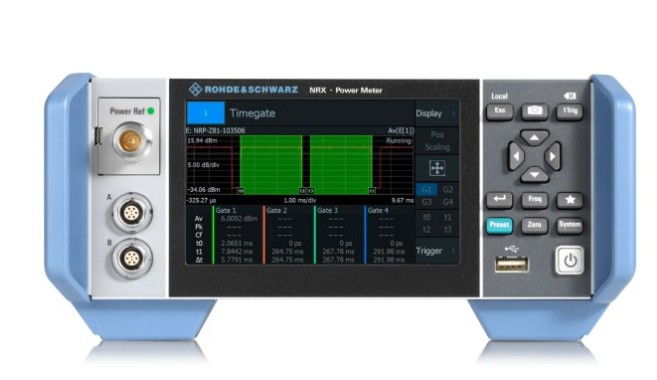Click the power standby button

coord(570,261)
